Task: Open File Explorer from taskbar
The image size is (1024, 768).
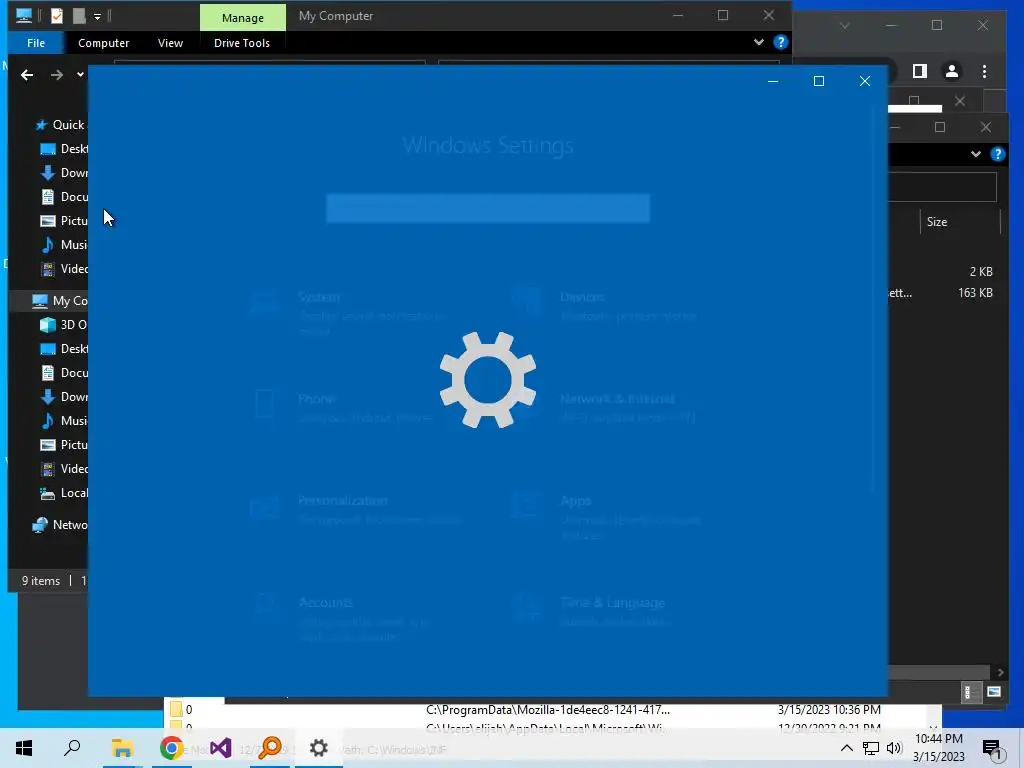Action: click(122, 748)
